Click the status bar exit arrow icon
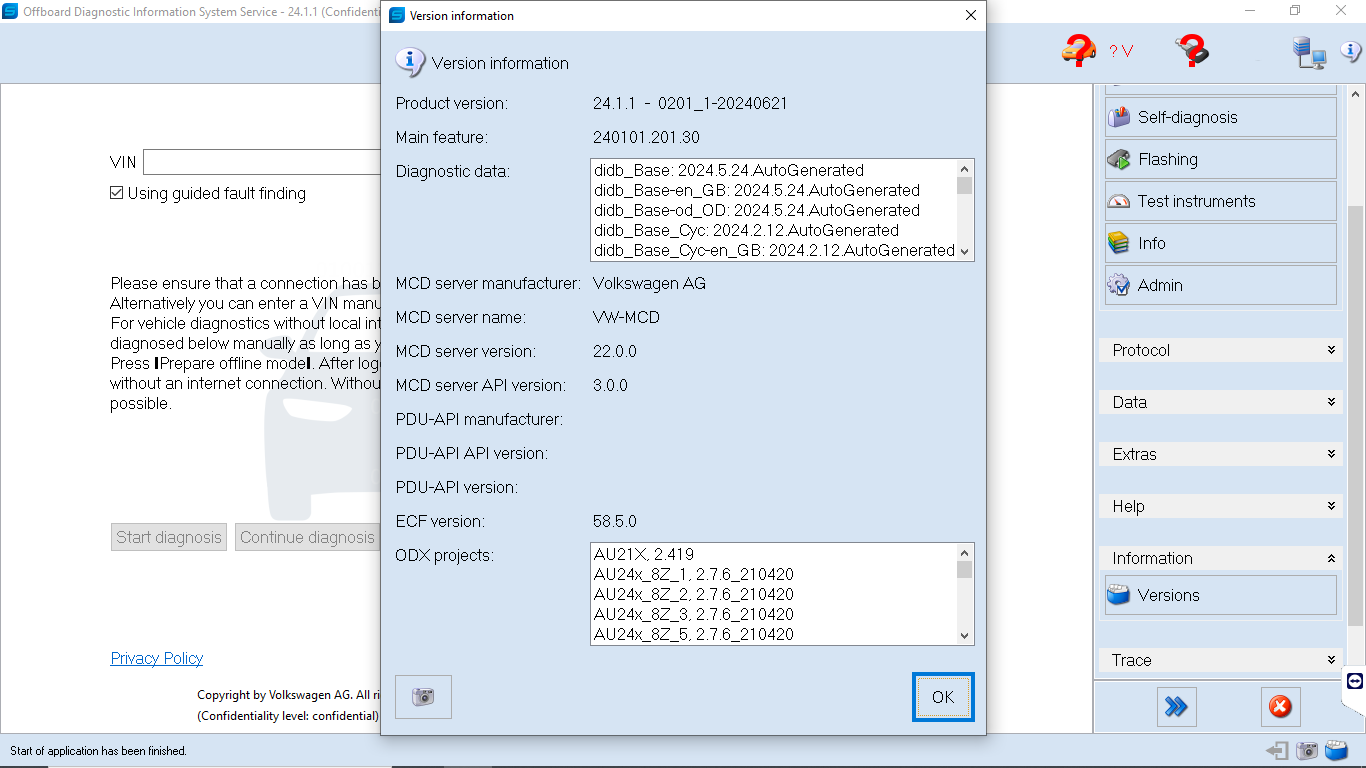 click(x=1277, y=750)
